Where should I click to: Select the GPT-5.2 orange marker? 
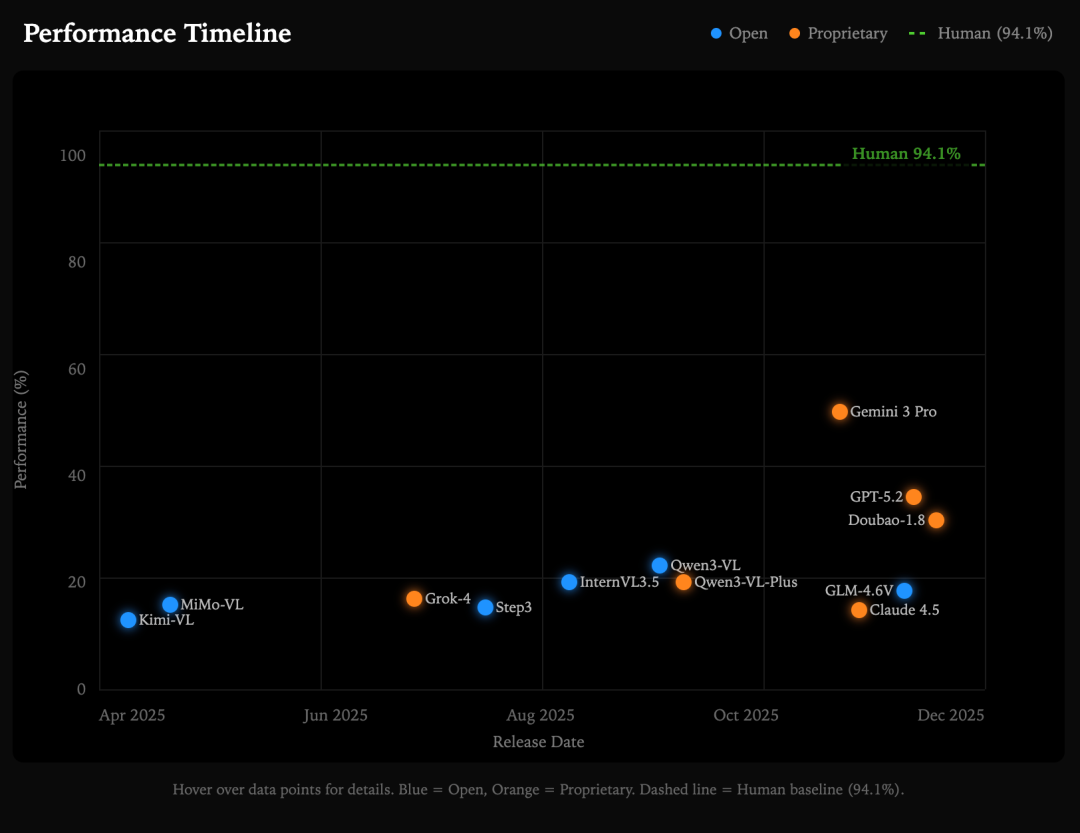pos(913,497)
